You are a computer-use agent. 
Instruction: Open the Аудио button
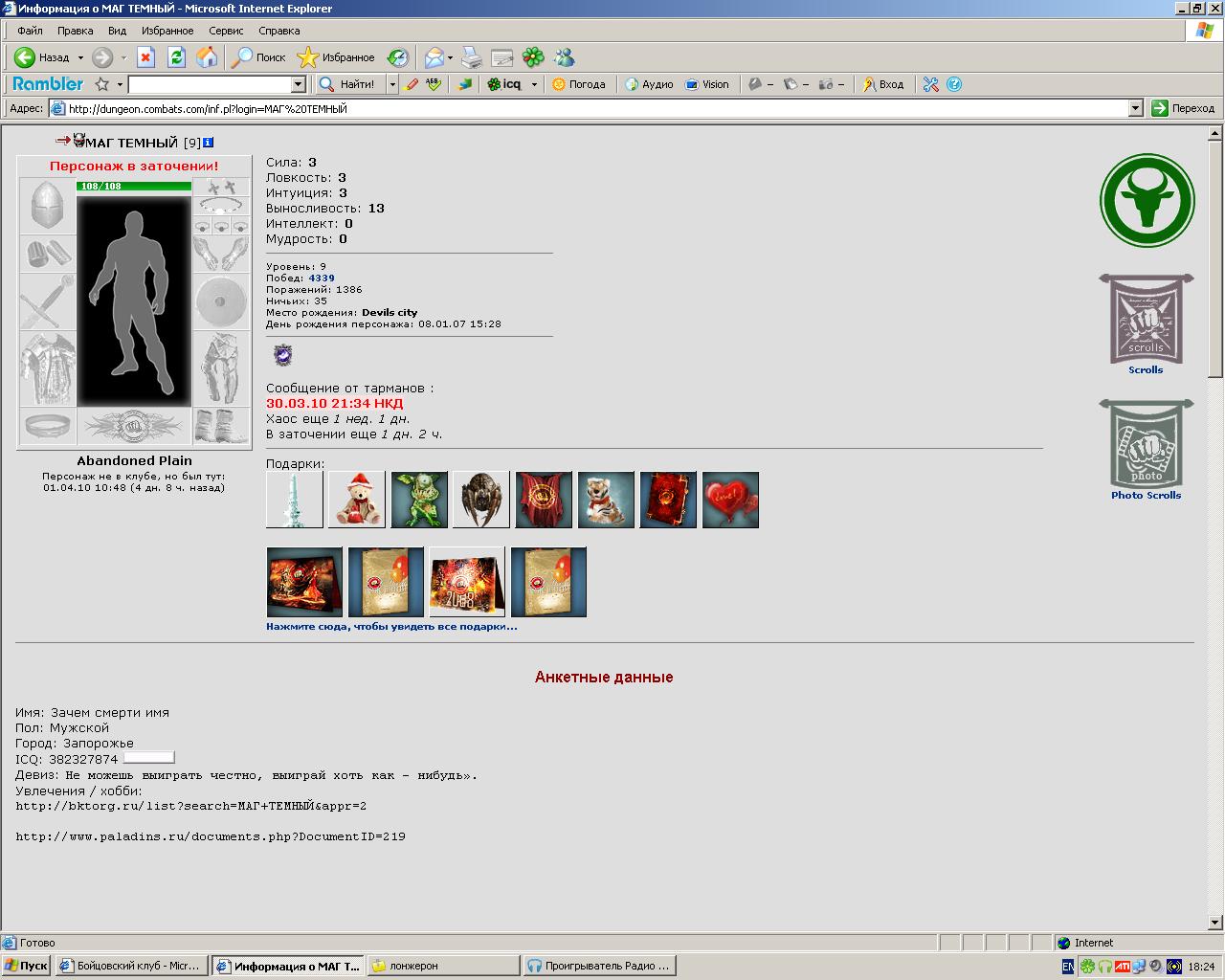(x=650, y=84)
